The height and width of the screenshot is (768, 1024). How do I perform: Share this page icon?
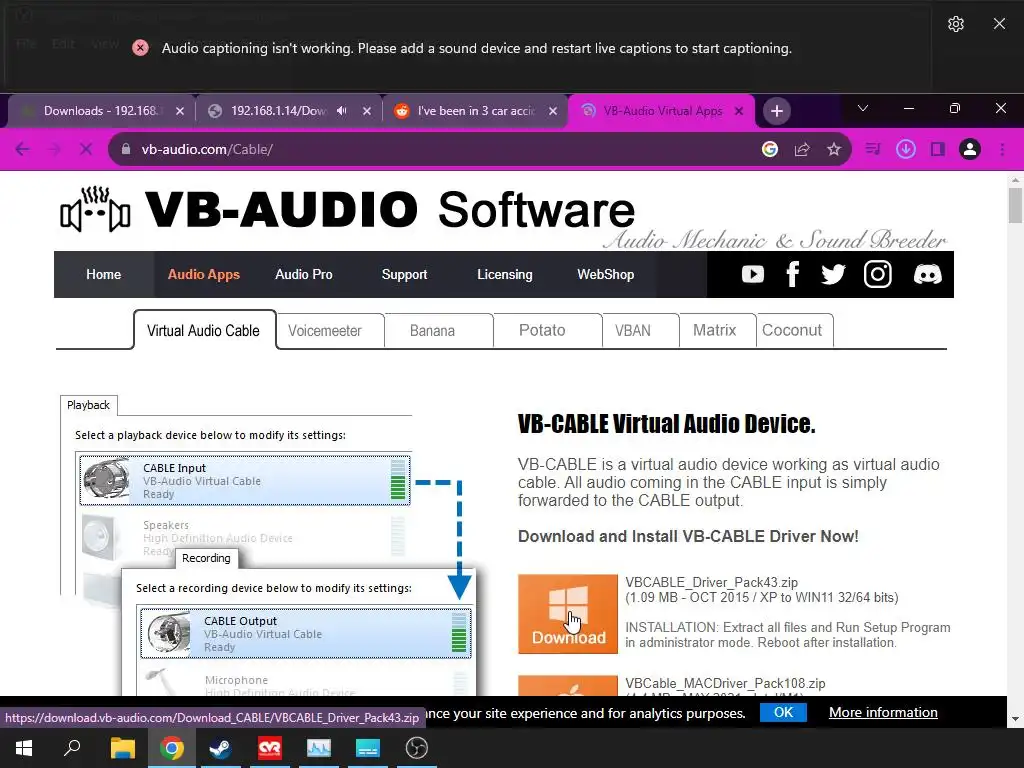(802, 149)
